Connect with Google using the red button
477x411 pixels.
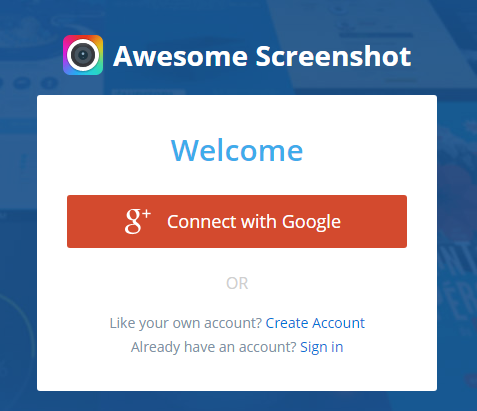point(237,221)
